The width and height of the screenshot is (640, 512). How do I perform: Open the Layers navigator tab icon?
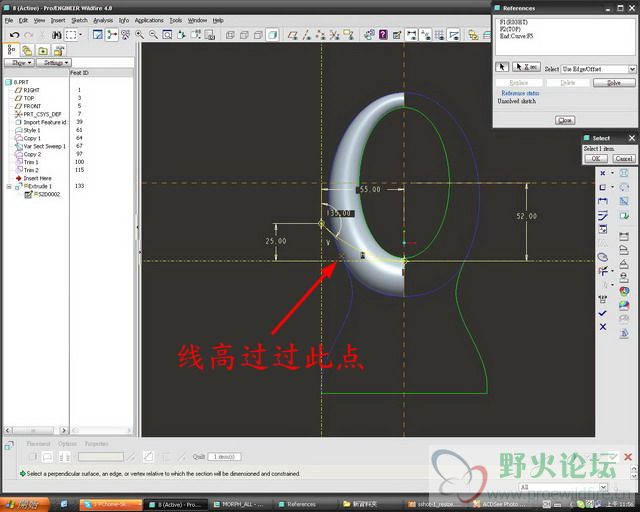click(x=27, y=51)
